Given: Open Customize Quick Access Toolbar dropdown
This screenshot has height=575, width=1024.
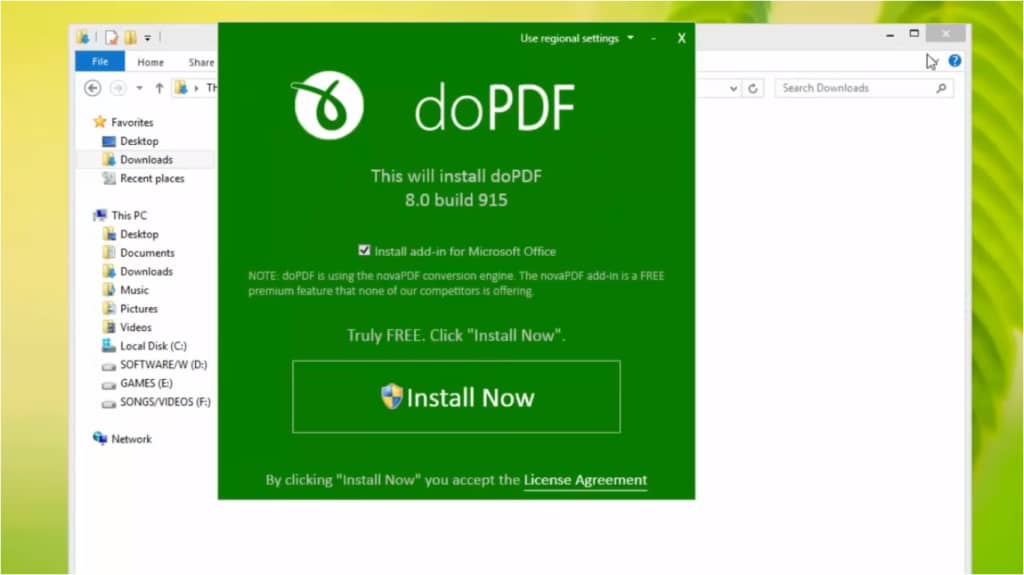Looking at the screenshot, I should pos(148,38).
